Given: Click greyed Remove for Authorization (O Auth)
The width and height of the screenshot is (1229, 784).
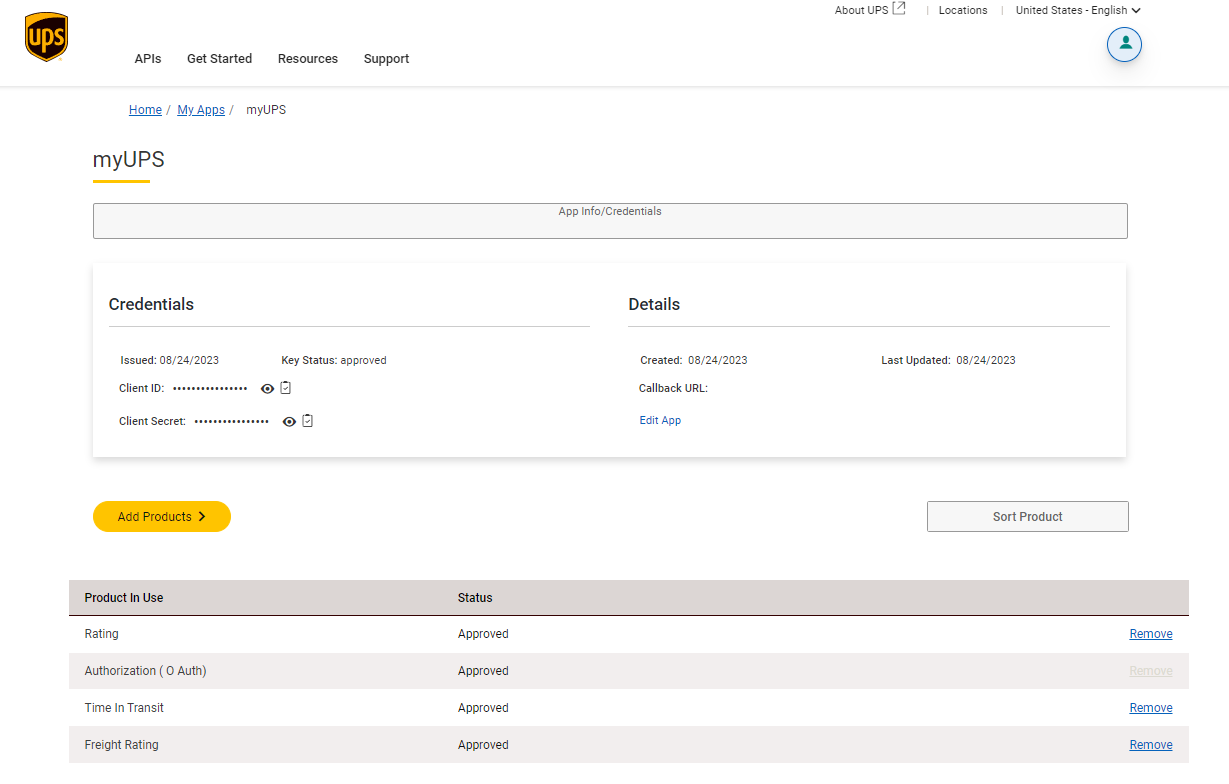Looking at the screenshot, I should click(x=1151, y=671).
